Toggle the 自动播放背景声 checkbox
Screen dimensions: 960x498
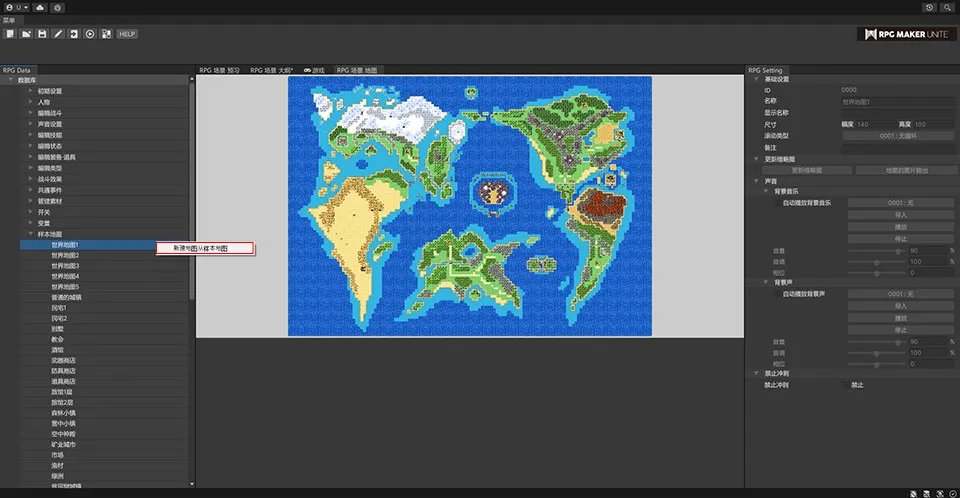(x=777, y=294)
